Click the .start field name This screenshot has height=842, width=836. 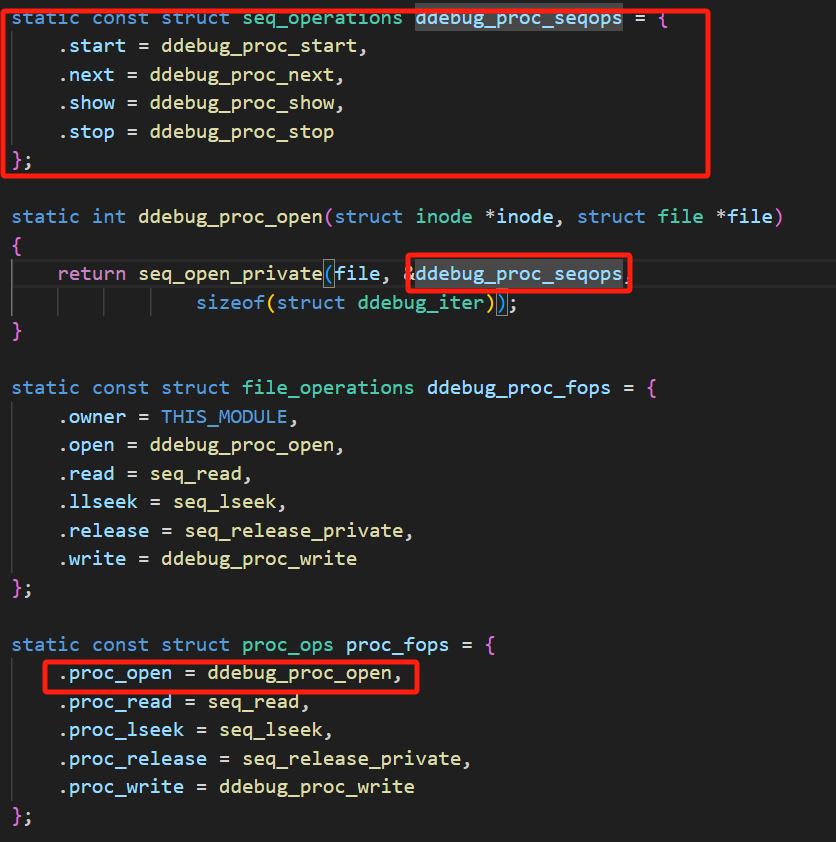click(92, 46)
